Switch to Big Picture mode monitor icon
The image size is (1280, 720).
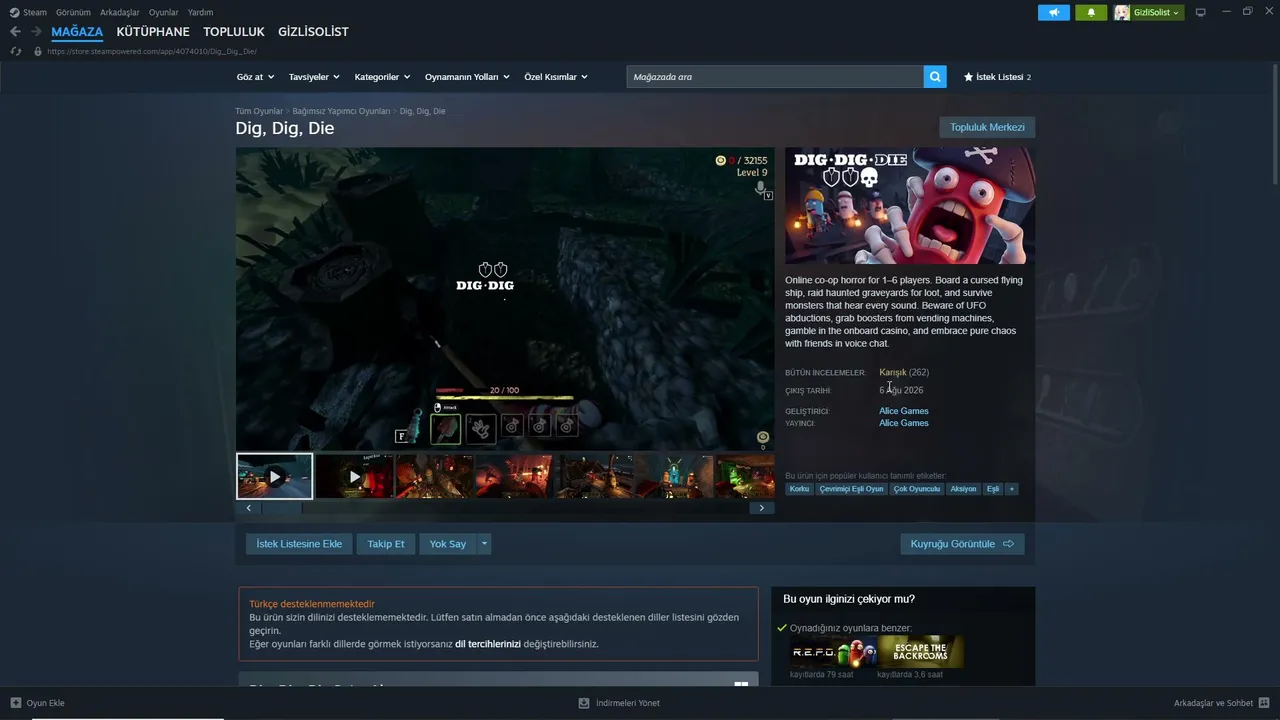1201,12
